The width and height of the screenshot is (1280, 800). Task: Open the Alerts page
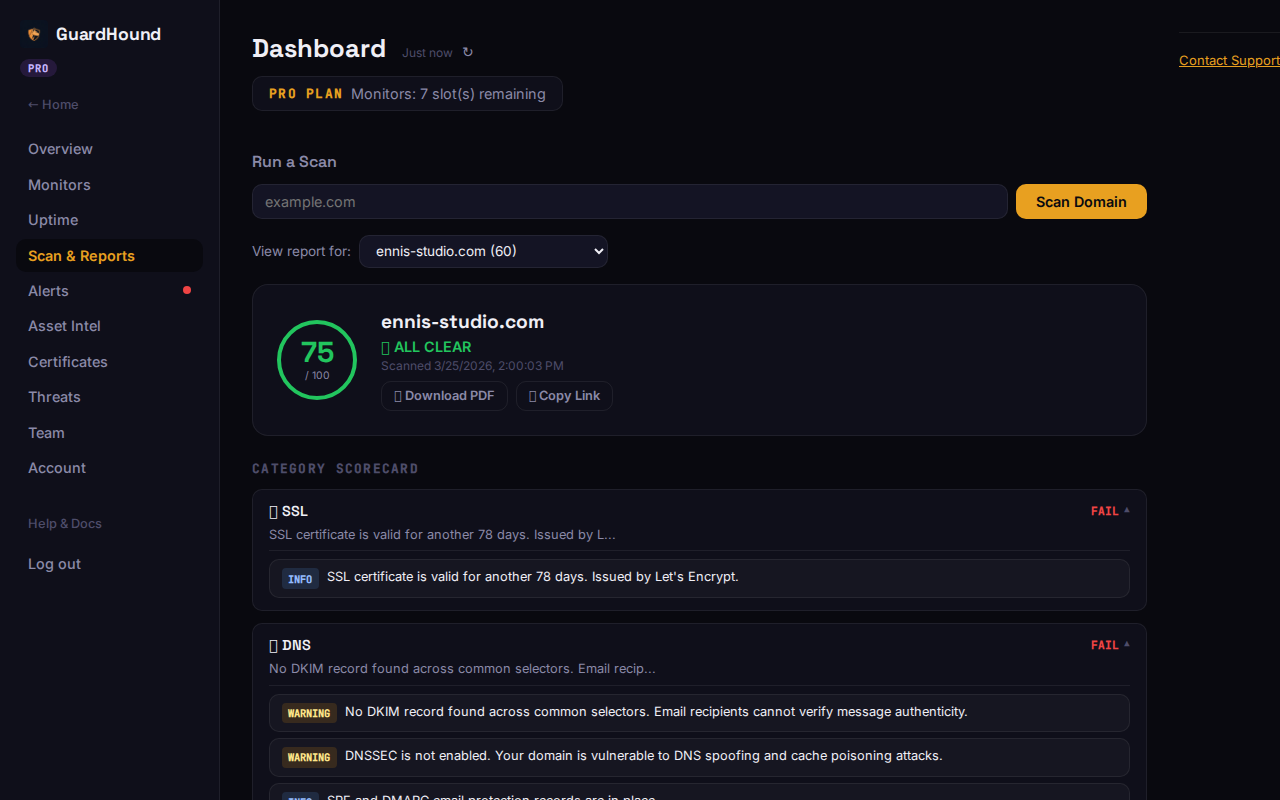(x=109, y=291)
